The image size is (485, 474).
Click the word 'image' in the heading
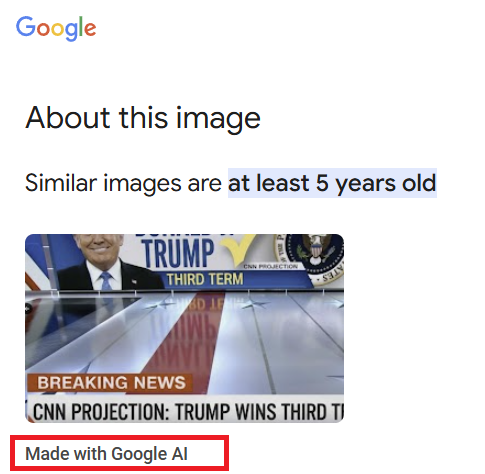pos(218,118)
